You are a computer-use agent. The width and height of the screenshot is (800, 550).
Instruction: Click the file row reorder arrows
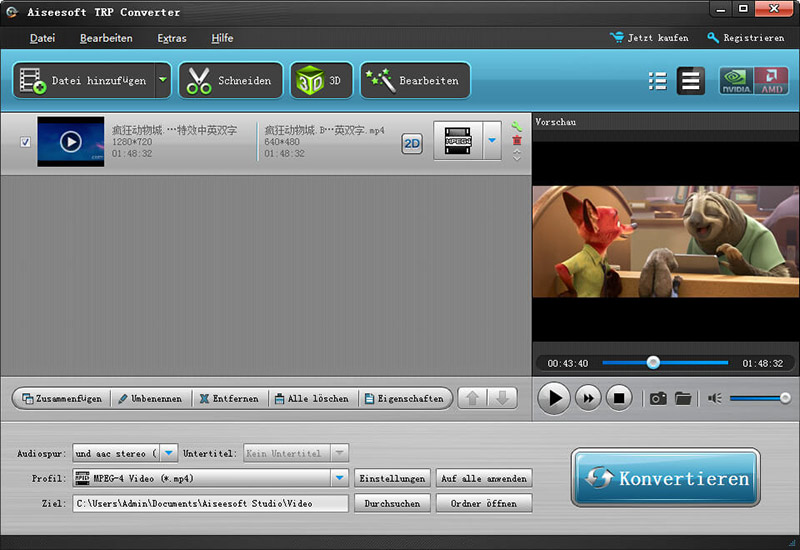pos(517,155)
